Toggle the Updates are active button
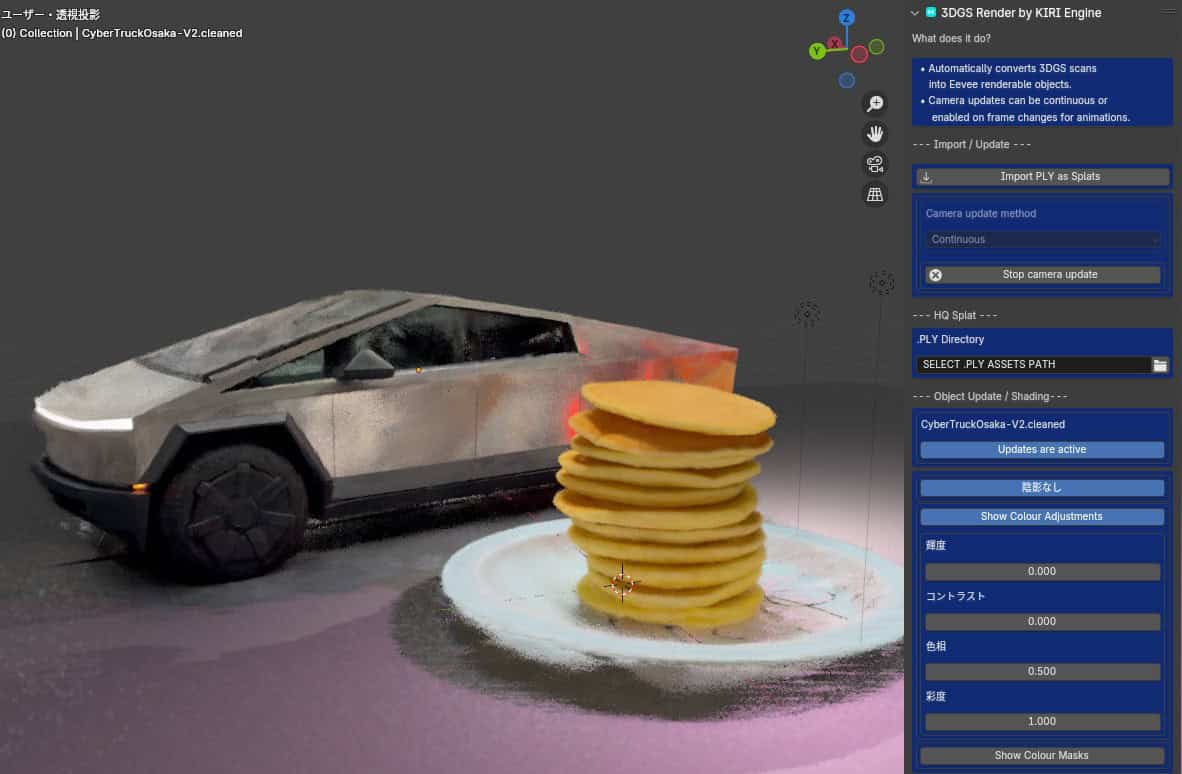The image size is (1182, 774). click(x=1042, y=450)
